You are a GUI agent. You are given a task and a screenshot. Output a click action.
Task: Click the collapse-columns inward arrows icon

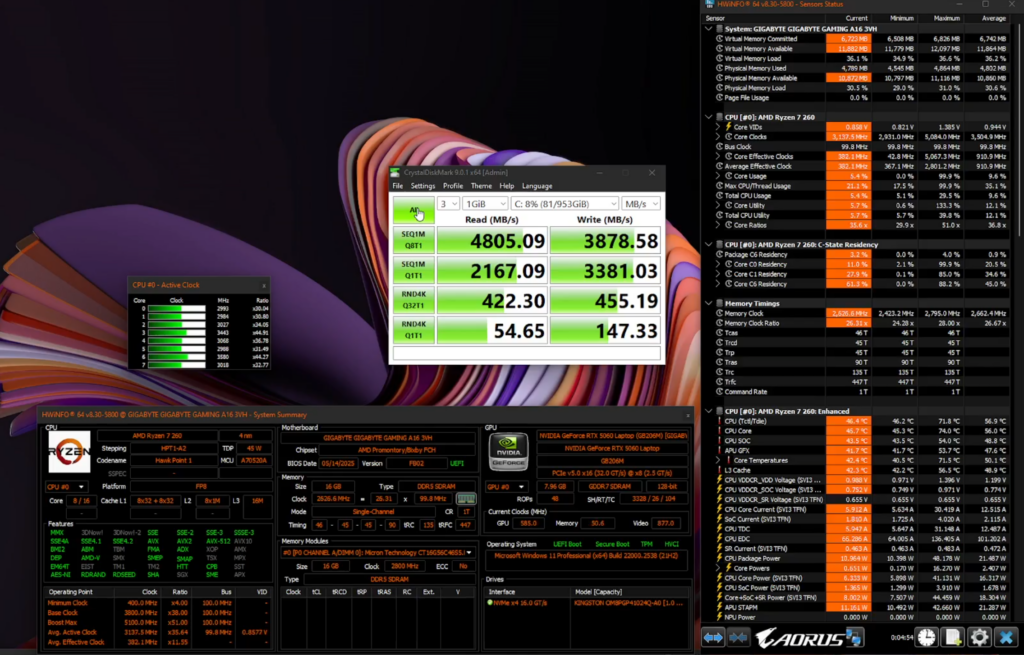(x=739, y=637)
